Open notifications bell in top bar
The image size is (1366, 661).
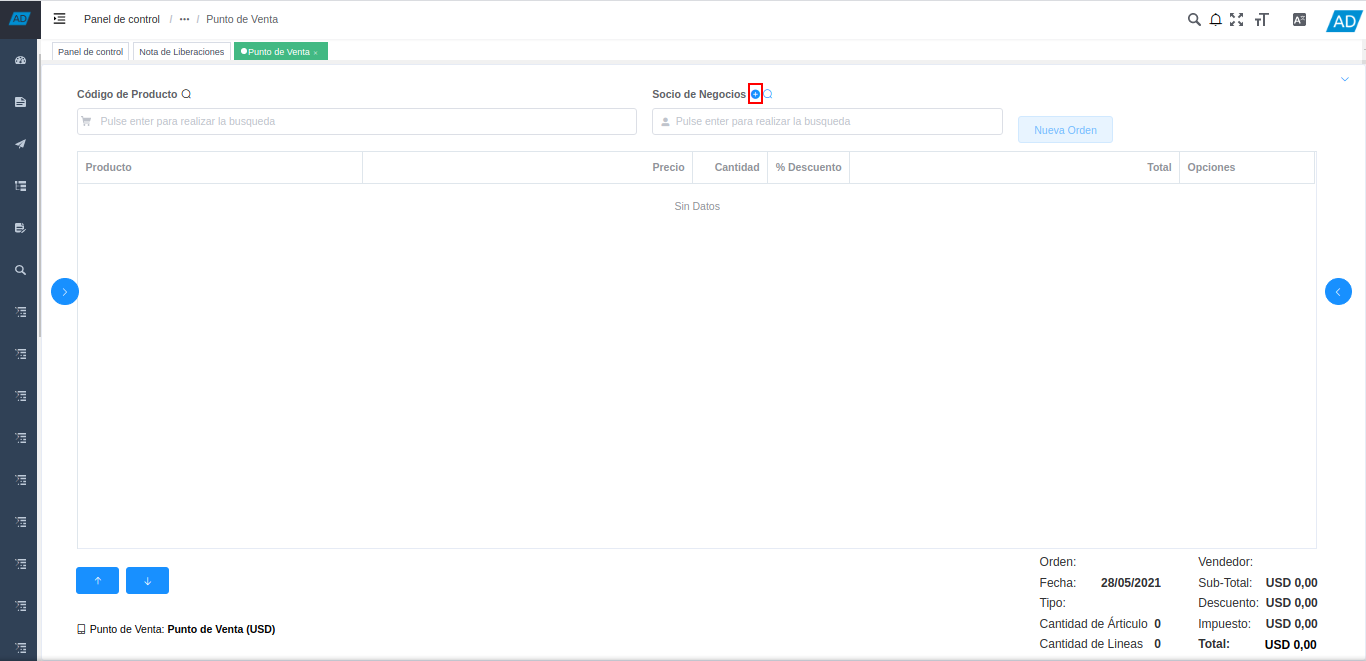point(1215,19)
